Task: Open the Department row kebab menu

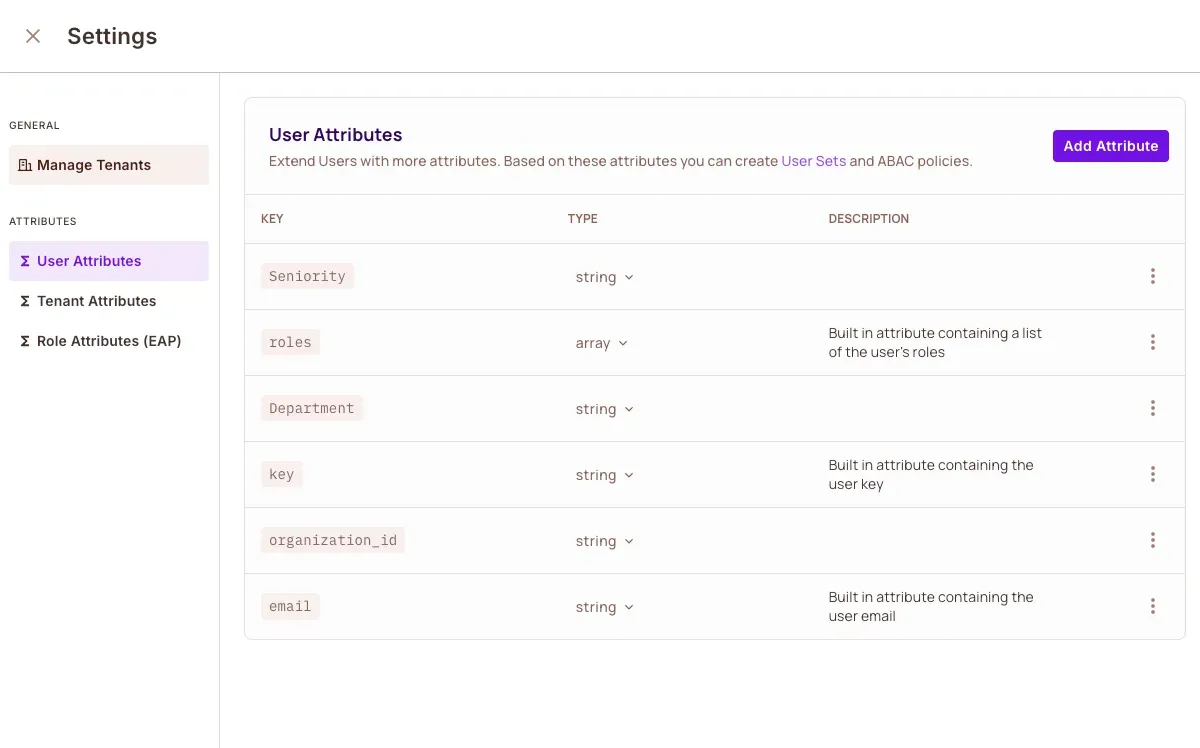Action: point(1152,409)
